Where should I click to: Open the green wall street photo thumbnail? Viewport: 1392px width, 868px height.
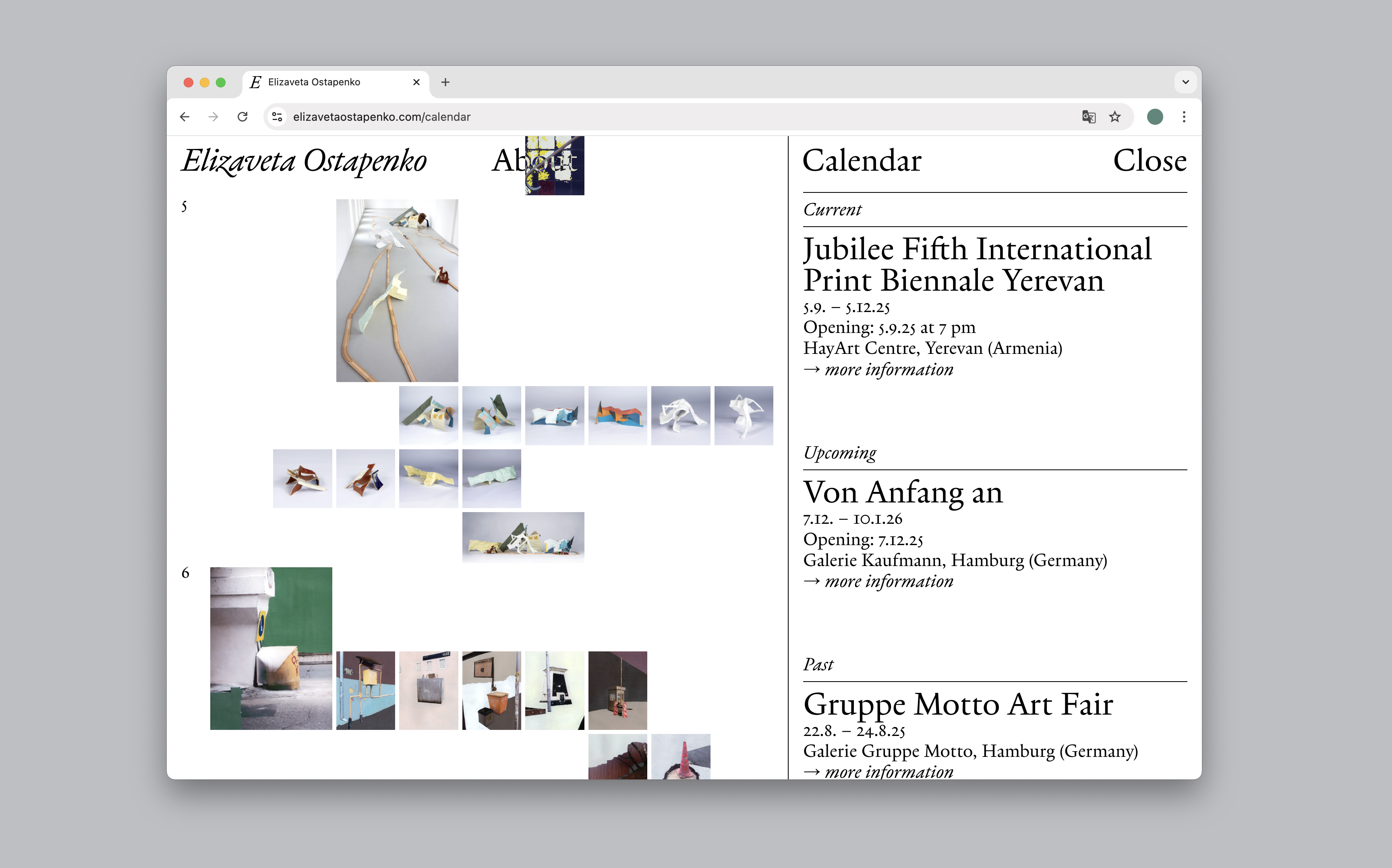pos(271,648)
